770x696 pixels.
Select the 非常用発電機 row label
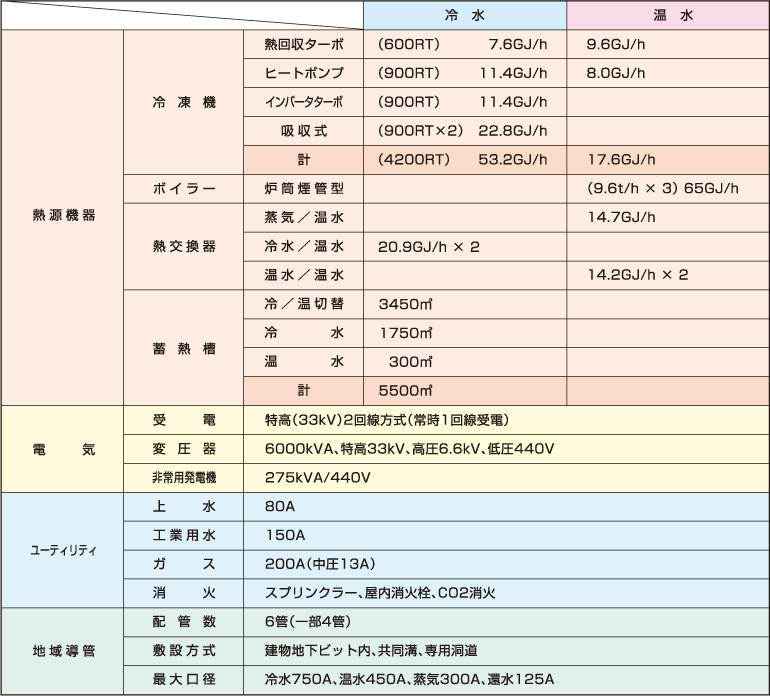(x=183, y=477)
